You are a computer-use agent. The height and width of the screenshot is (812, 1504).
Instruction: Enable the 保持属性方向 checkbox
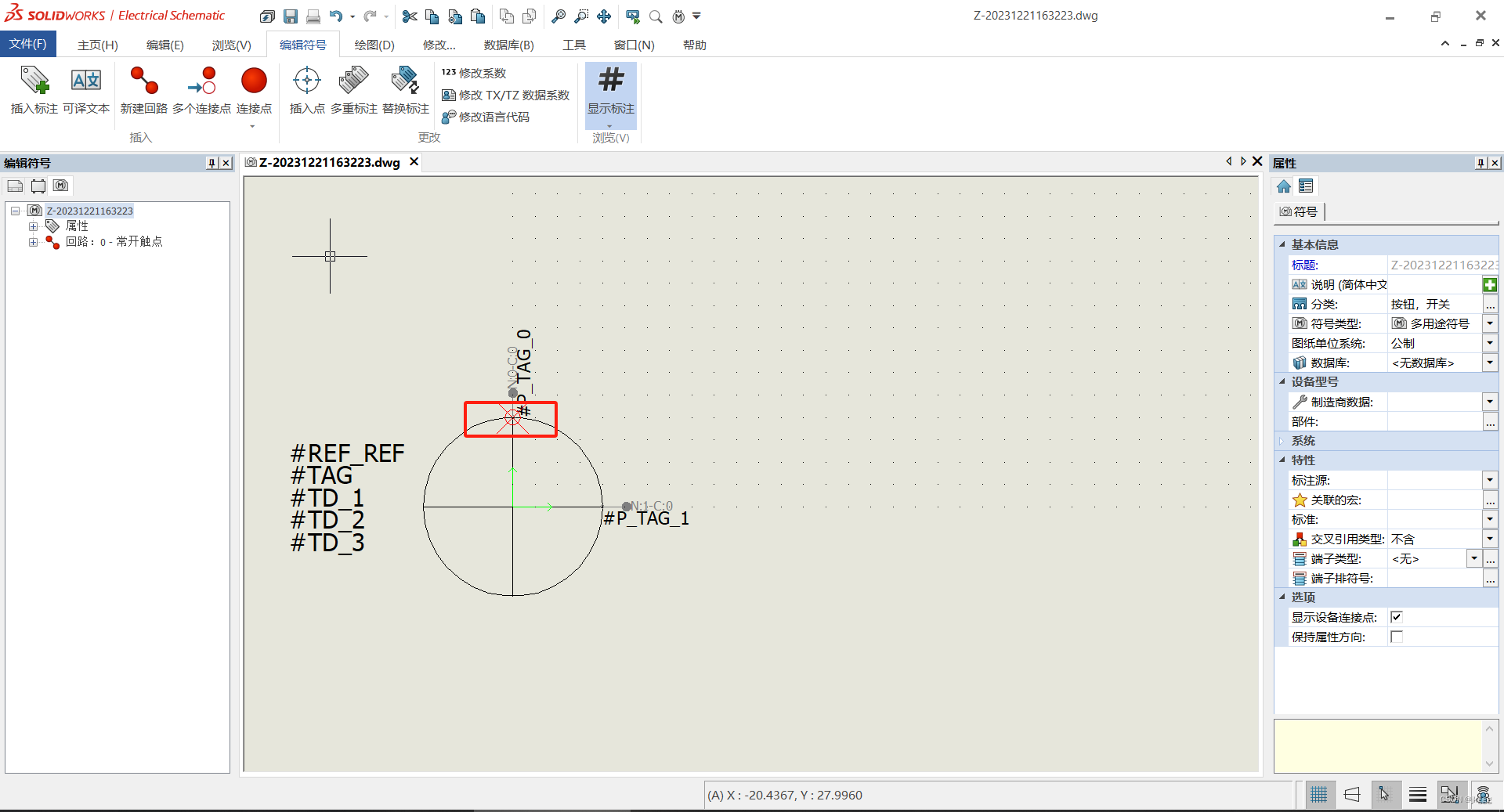tap(1397, 637)
